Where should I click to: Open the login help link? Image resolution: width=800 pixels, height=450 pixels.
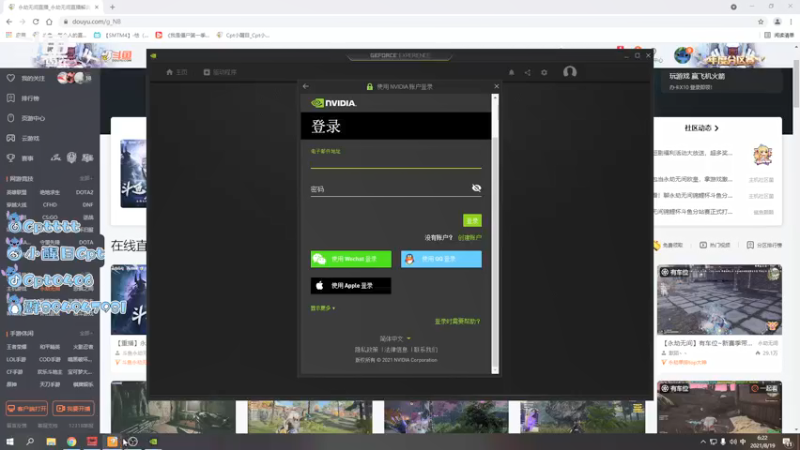point(457,321)
